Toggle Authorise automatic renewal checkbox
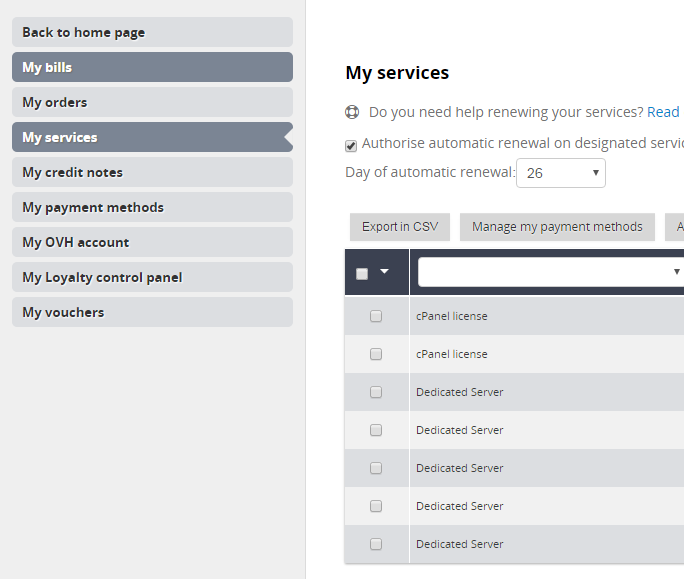 click(351, 146)
